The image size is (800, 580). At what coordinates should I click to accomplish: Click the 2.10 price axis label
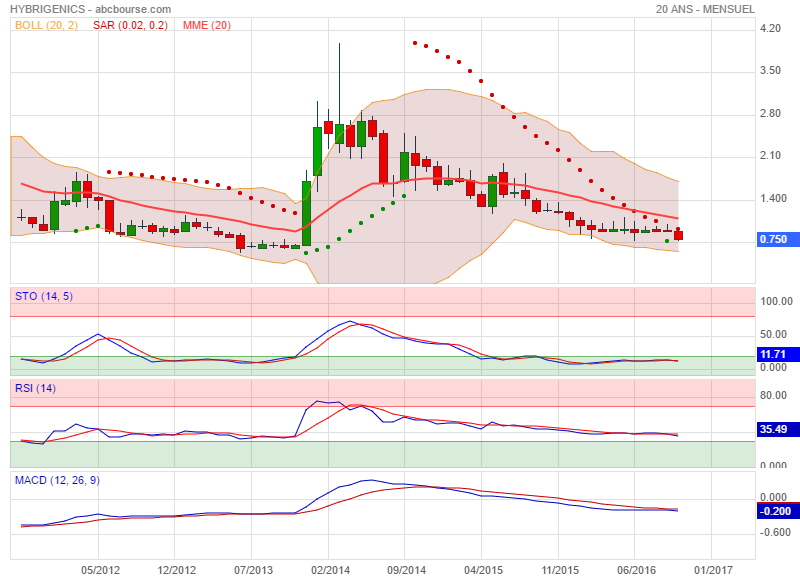tap(770, 156)
